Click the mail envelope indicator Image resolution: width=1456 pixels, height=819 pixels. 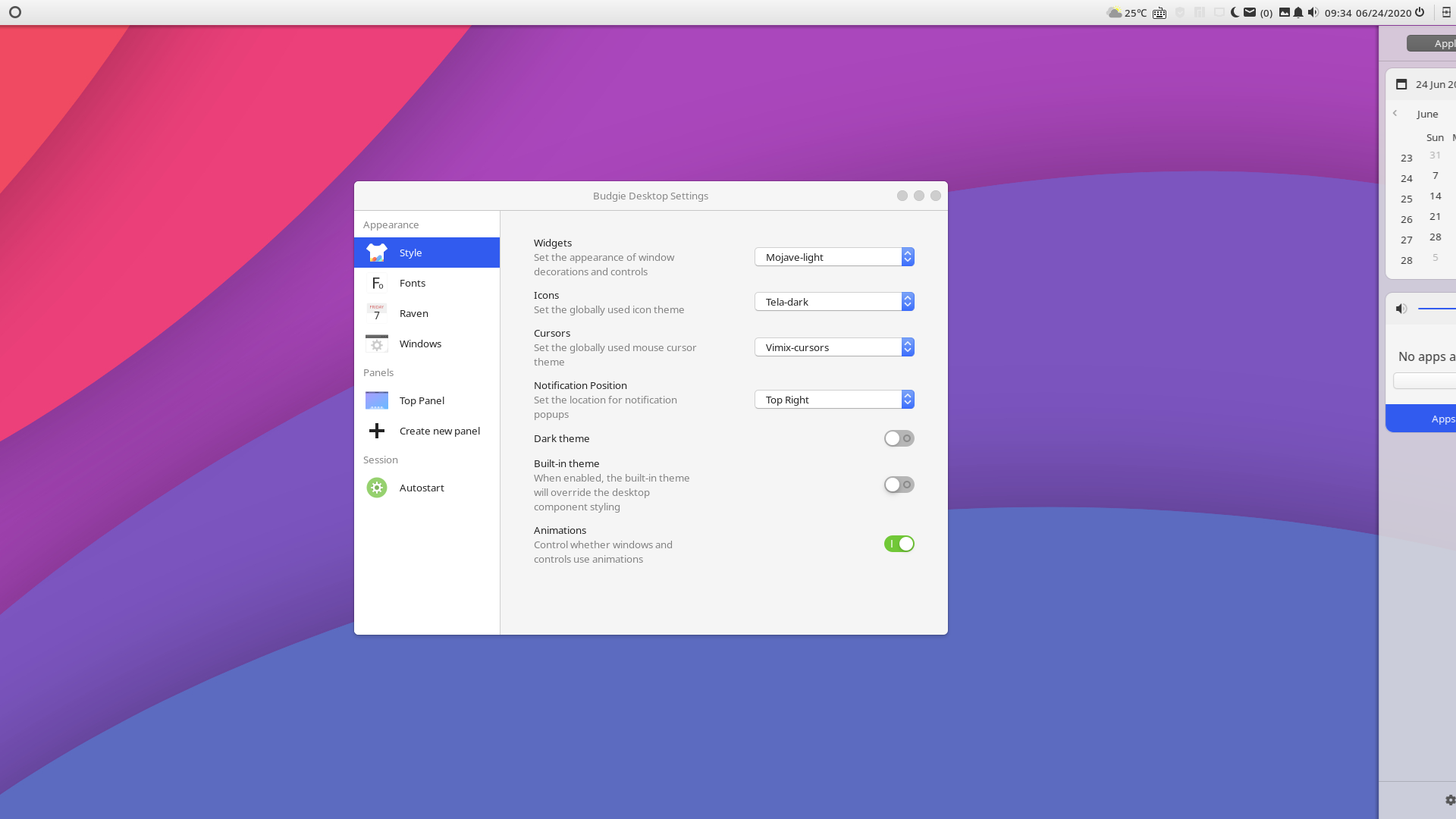(x=1251, y=13)
